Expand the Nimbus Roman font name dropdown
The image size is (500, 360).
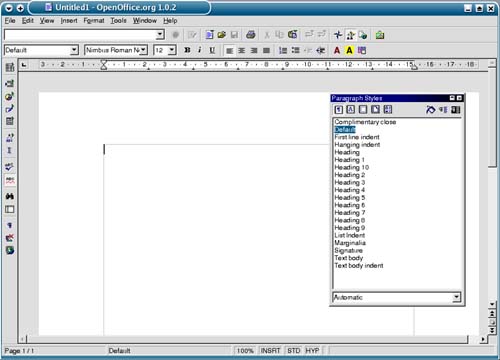click(x=143, y=50)
